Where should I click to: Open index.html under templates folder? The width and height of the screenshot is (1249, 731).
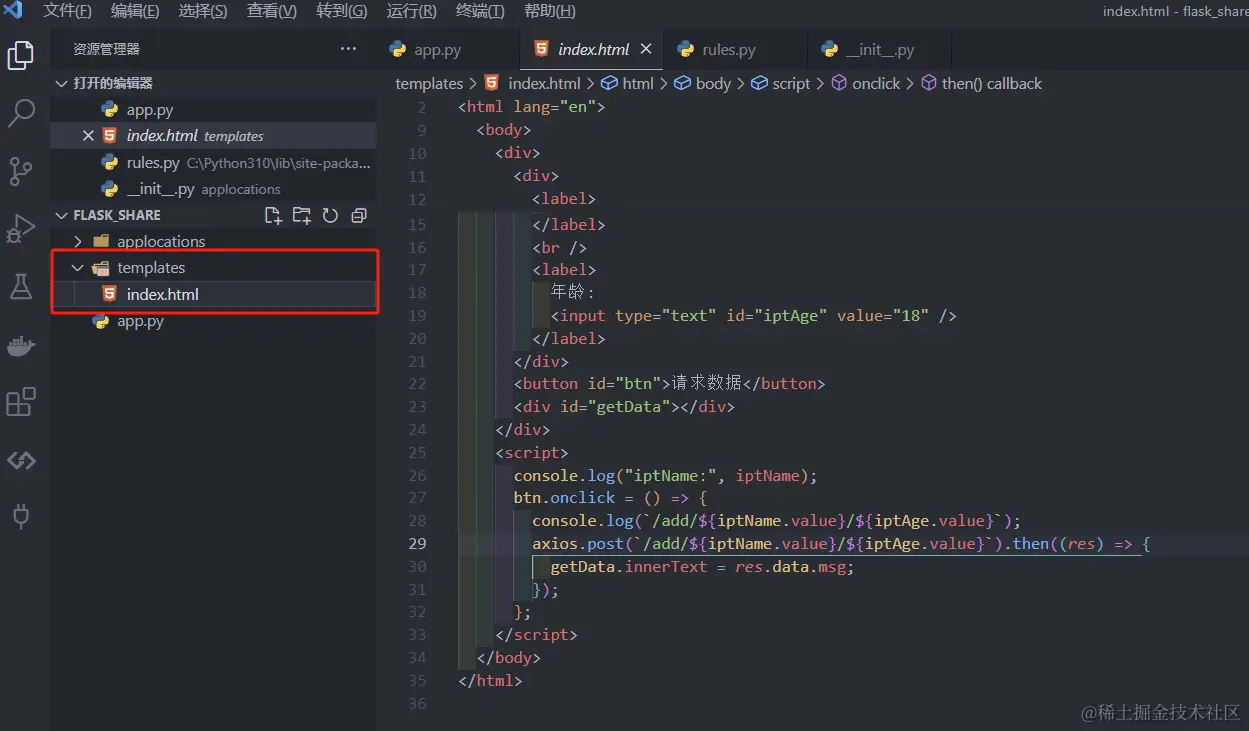(x=213, y=294)
